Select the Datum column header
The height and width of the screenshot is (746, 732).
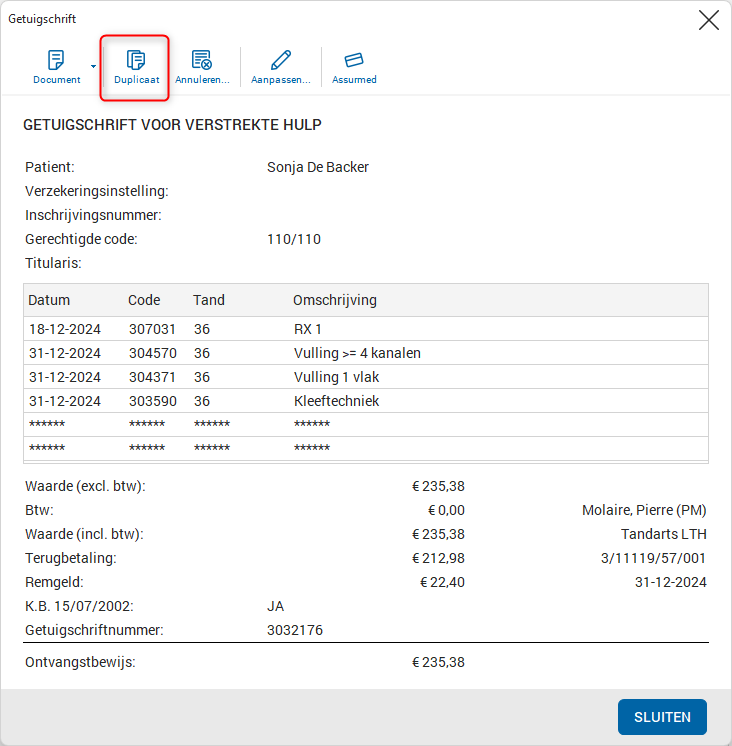click(49, 300)
